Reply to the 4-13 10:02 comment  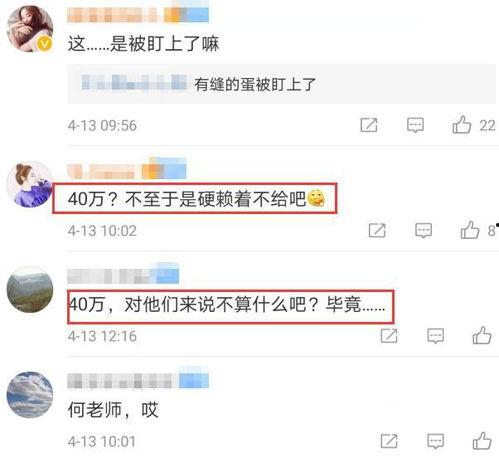click(x=423, y=230)
